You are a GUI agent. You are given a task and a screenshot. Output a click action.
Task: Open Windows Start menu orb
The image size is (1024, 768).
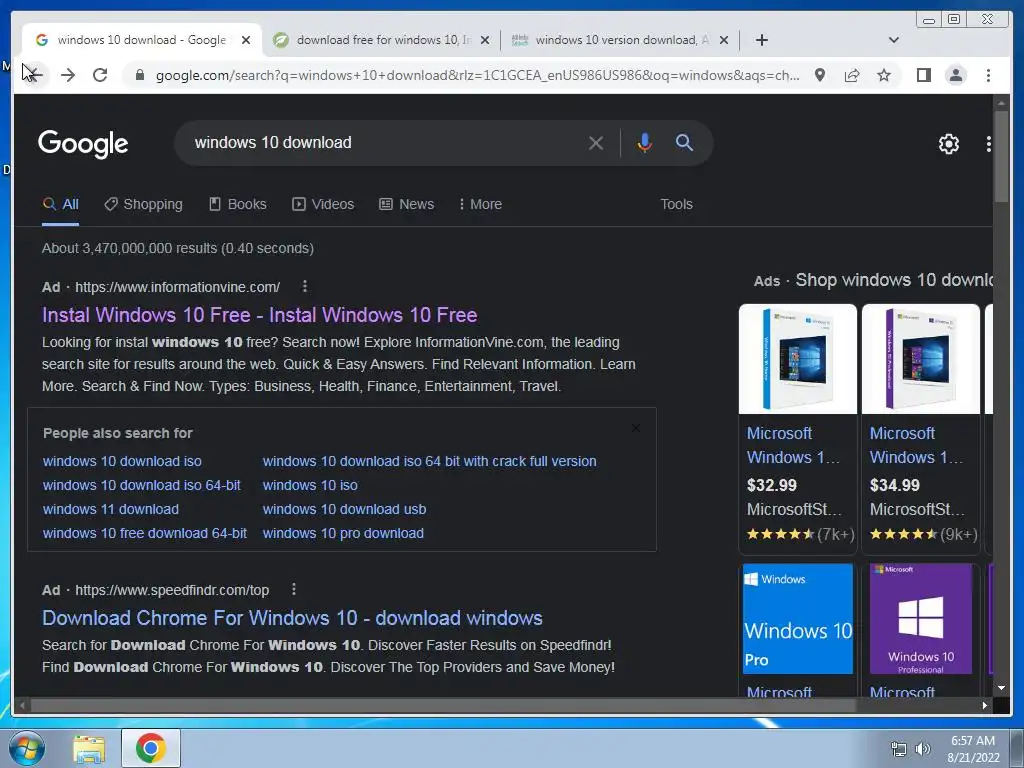coord(27,748)
